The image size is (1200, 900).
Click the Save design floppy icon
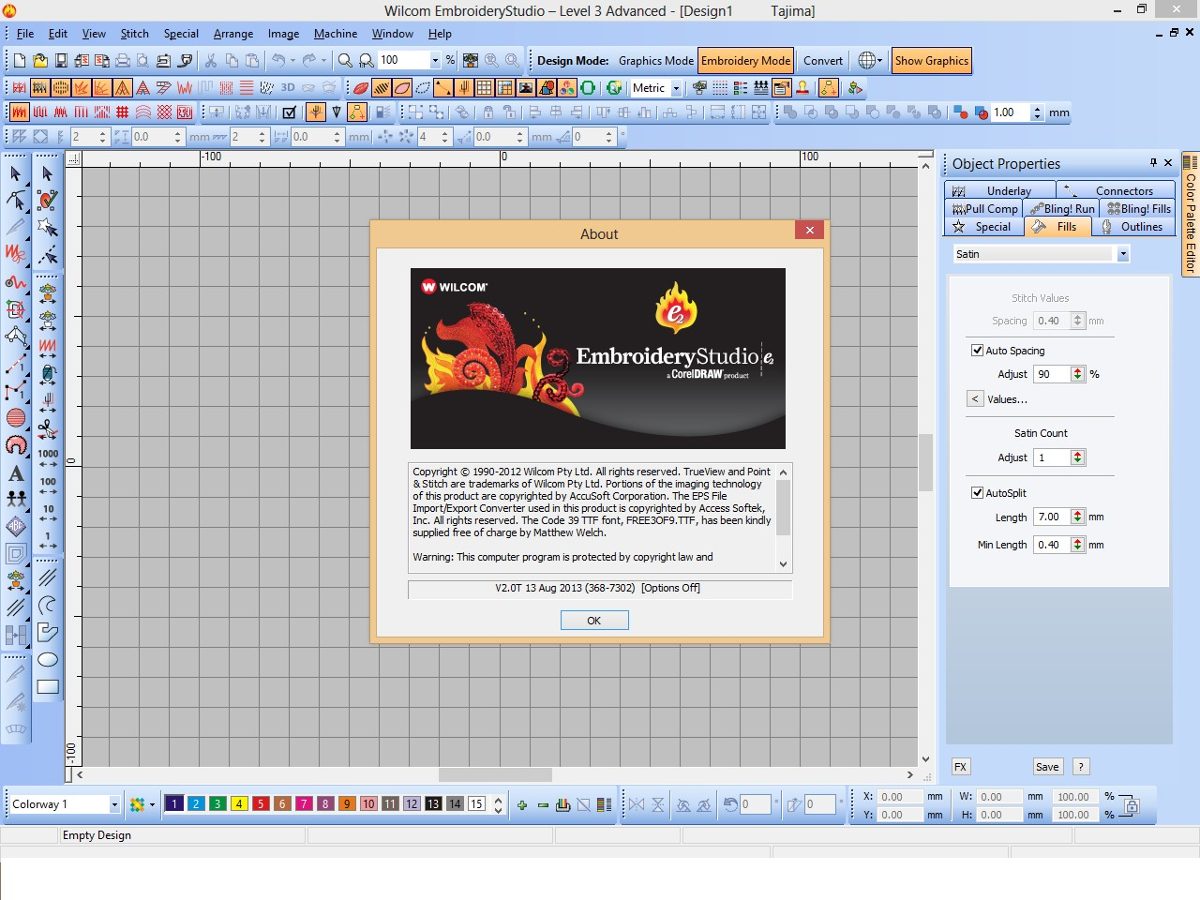(61, 61)
